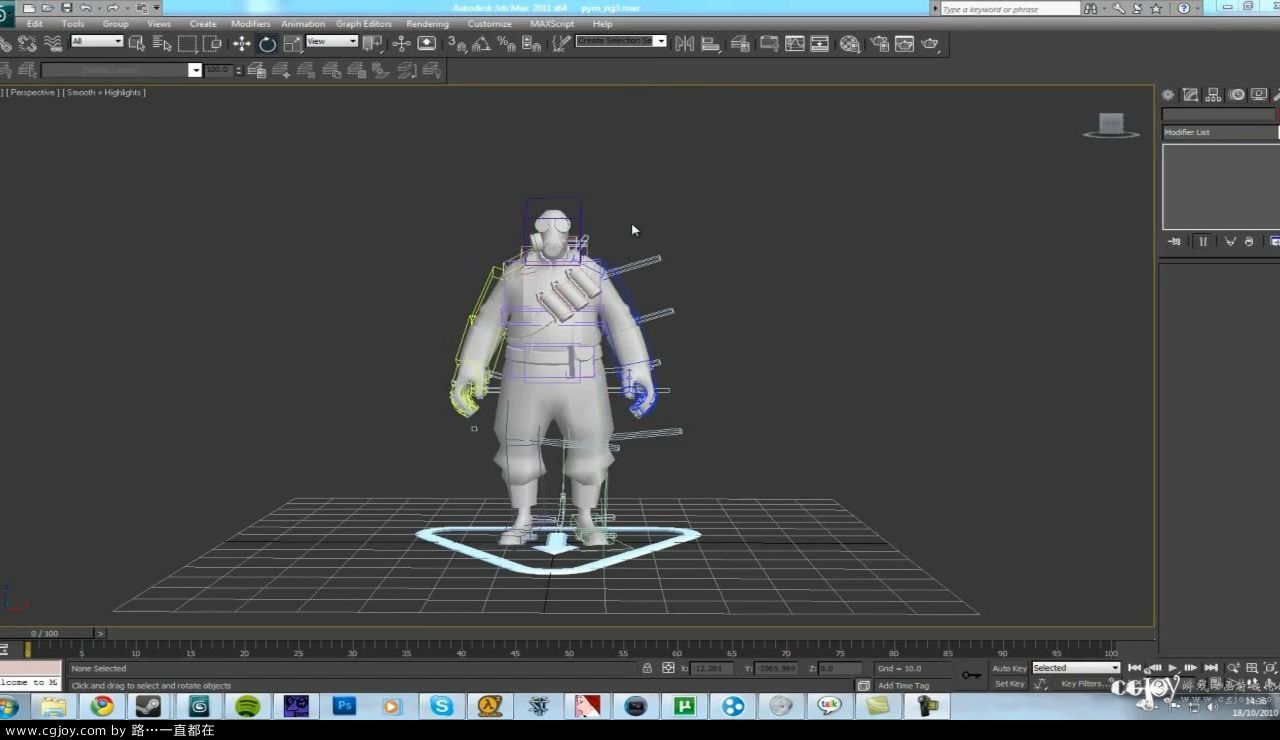Click the Smooth + Highlights shading label
The image size is (1280, 740).
(105, 92)
